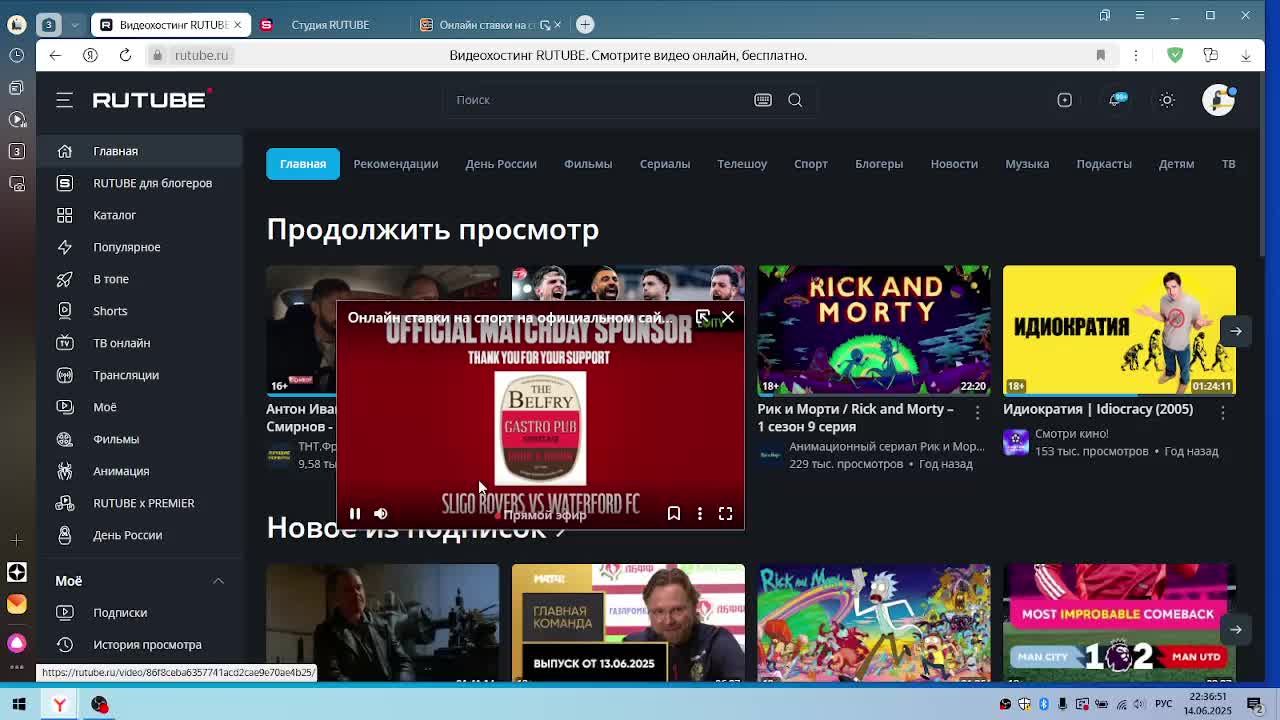Switch to the Рекомендации tab
Viewport: 1280px width, 720px height.
[x=396, y=164]
